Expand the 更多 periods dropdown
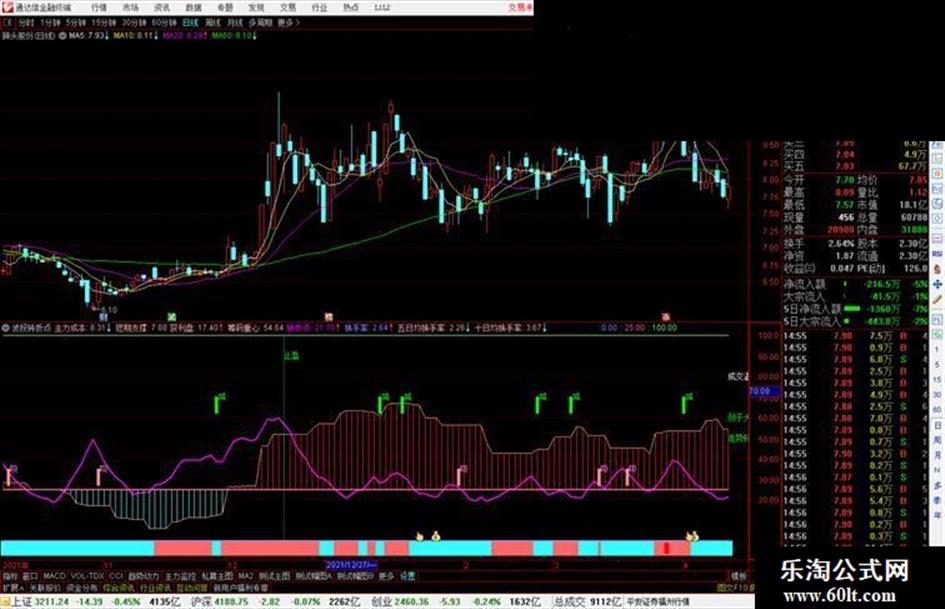This screenshot has width=945, height=609. tap(288, 23)
